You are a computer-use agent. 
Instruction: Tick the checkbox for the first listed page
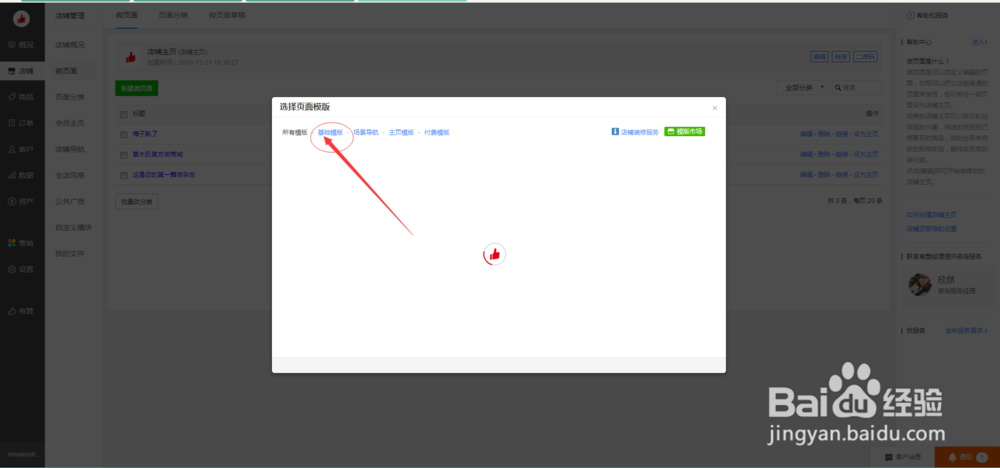point(124,135)
